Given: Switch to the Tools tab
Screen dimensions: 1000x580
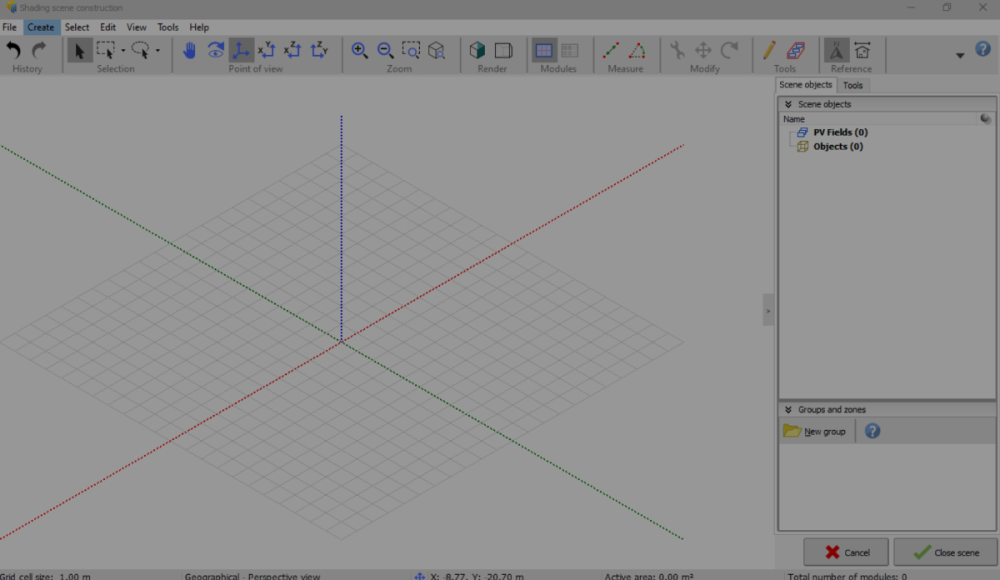Looking at the screenshot, I should click(x=853, y=86).
